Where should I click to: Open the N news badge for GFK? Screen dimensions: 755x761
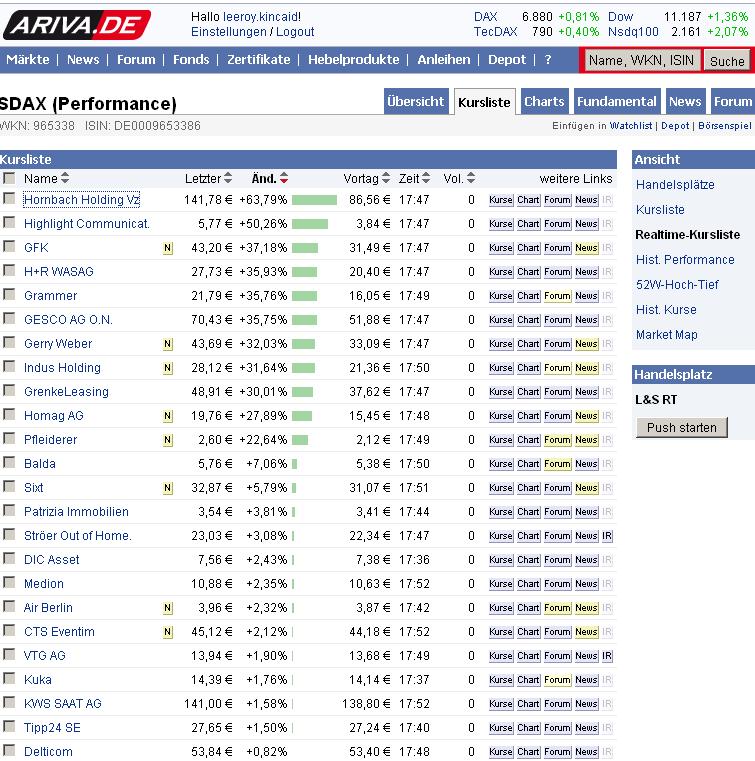(x=168, y=248)
